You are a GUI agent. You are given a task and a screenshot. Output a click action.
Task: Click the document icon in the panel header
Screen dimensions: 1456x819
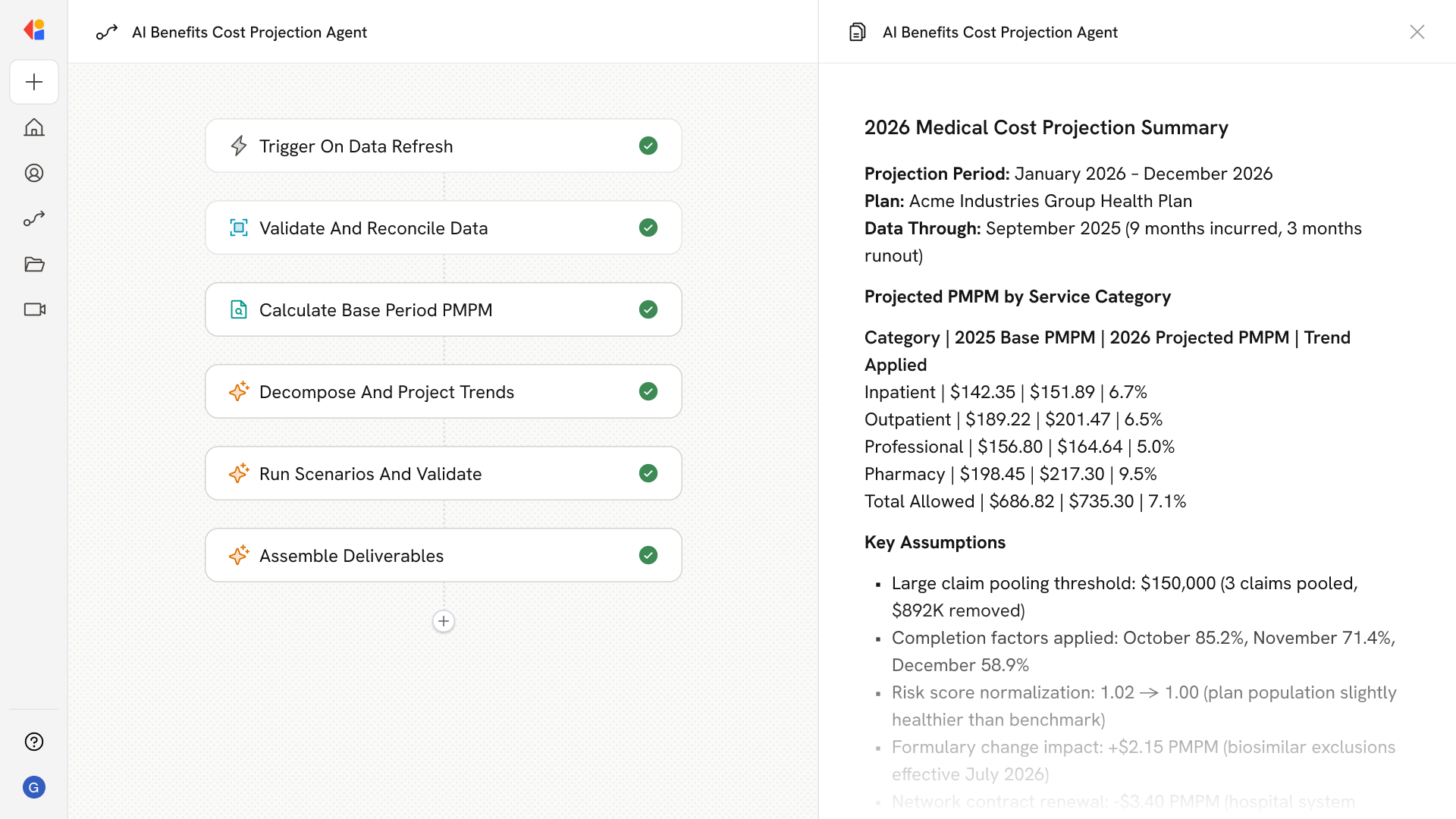[857, 32]
